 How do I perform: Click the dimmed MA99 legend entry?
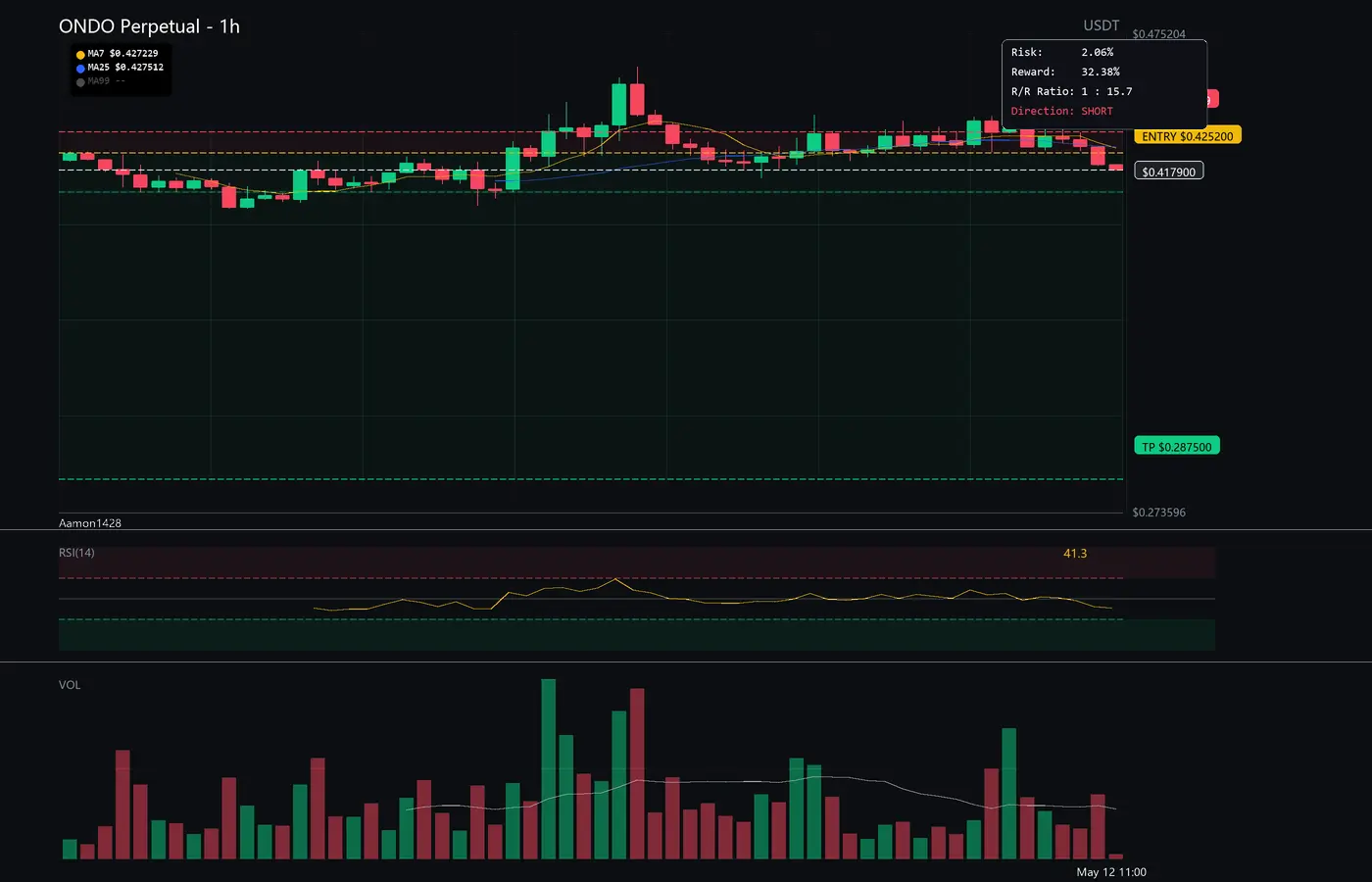point(106,81)
